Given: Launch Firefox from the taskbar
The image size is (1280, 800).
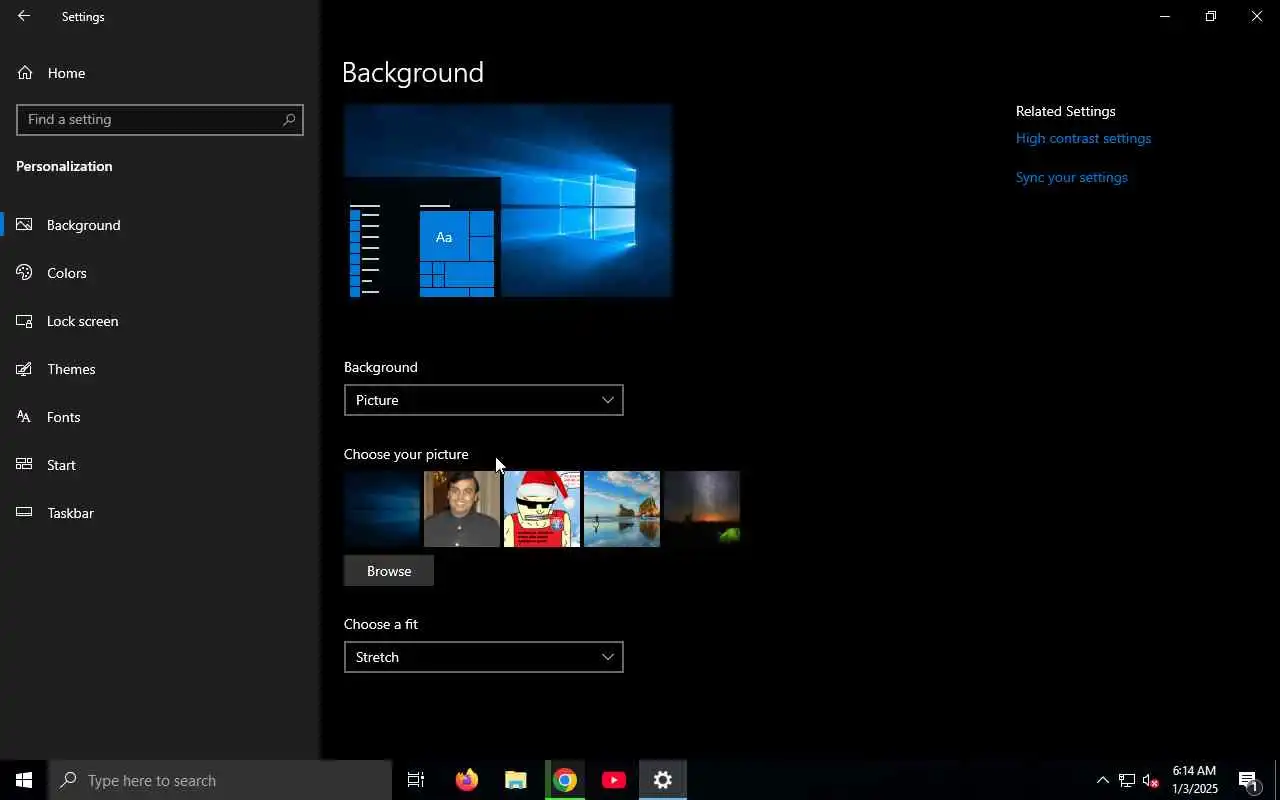Looking at the screenshot, I should pos(466,780).
